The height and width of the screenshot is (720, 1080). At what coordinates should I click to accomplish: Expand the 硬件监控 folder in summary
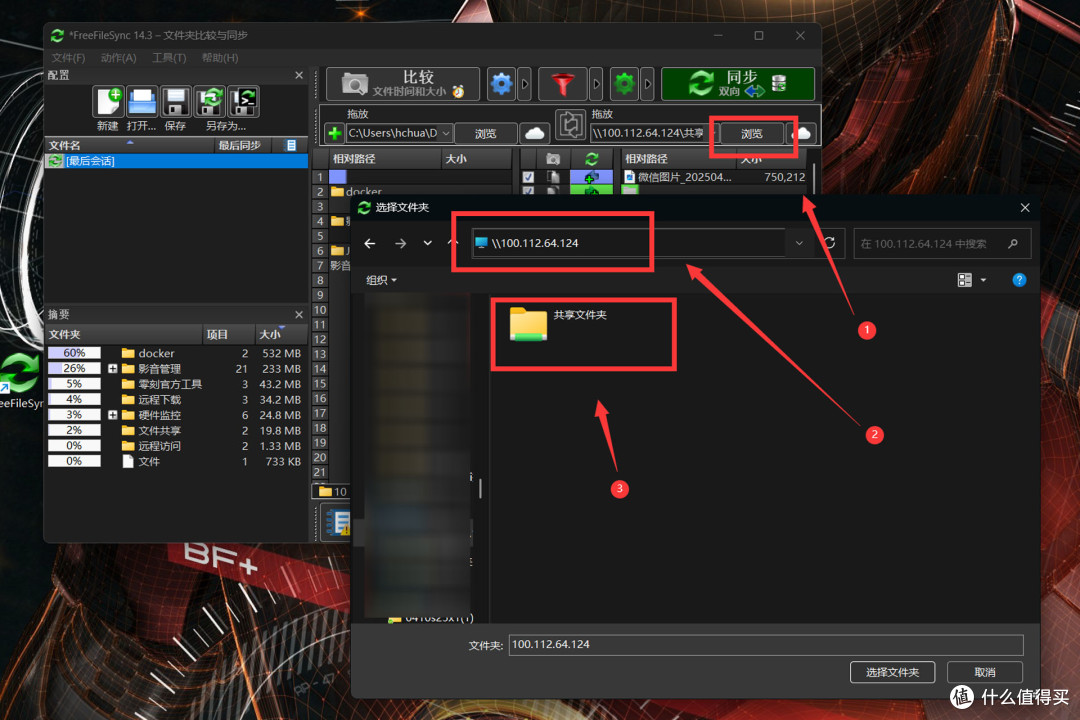(x=112, y=415)
